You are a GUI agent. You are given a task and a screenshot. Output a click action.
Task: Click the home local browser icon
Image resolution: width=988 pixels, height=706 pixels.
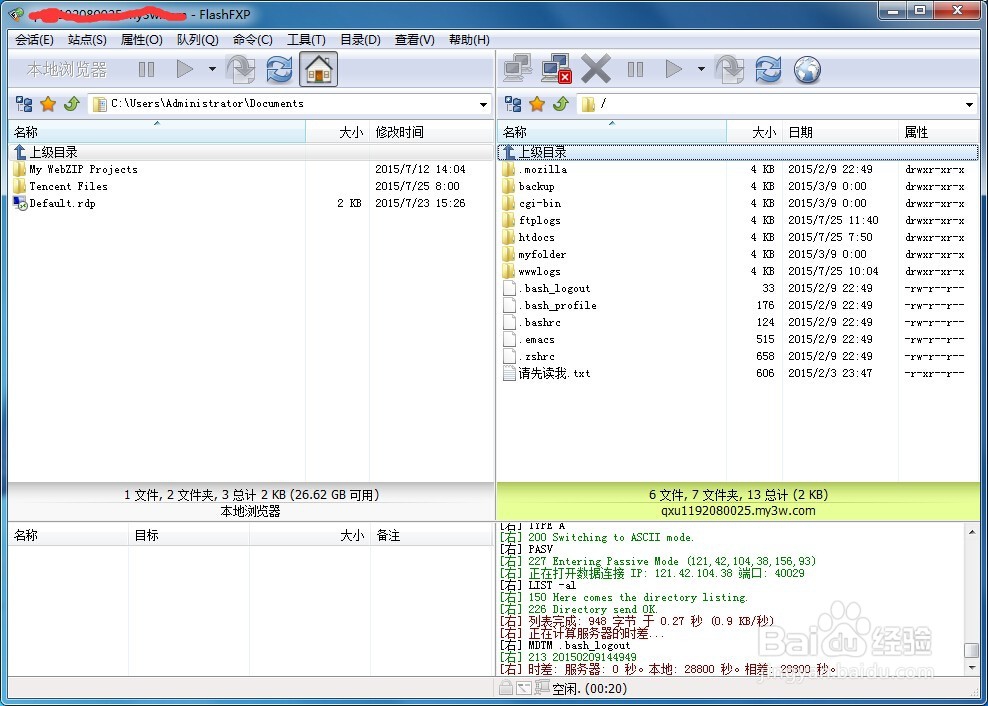pos(318,69)
